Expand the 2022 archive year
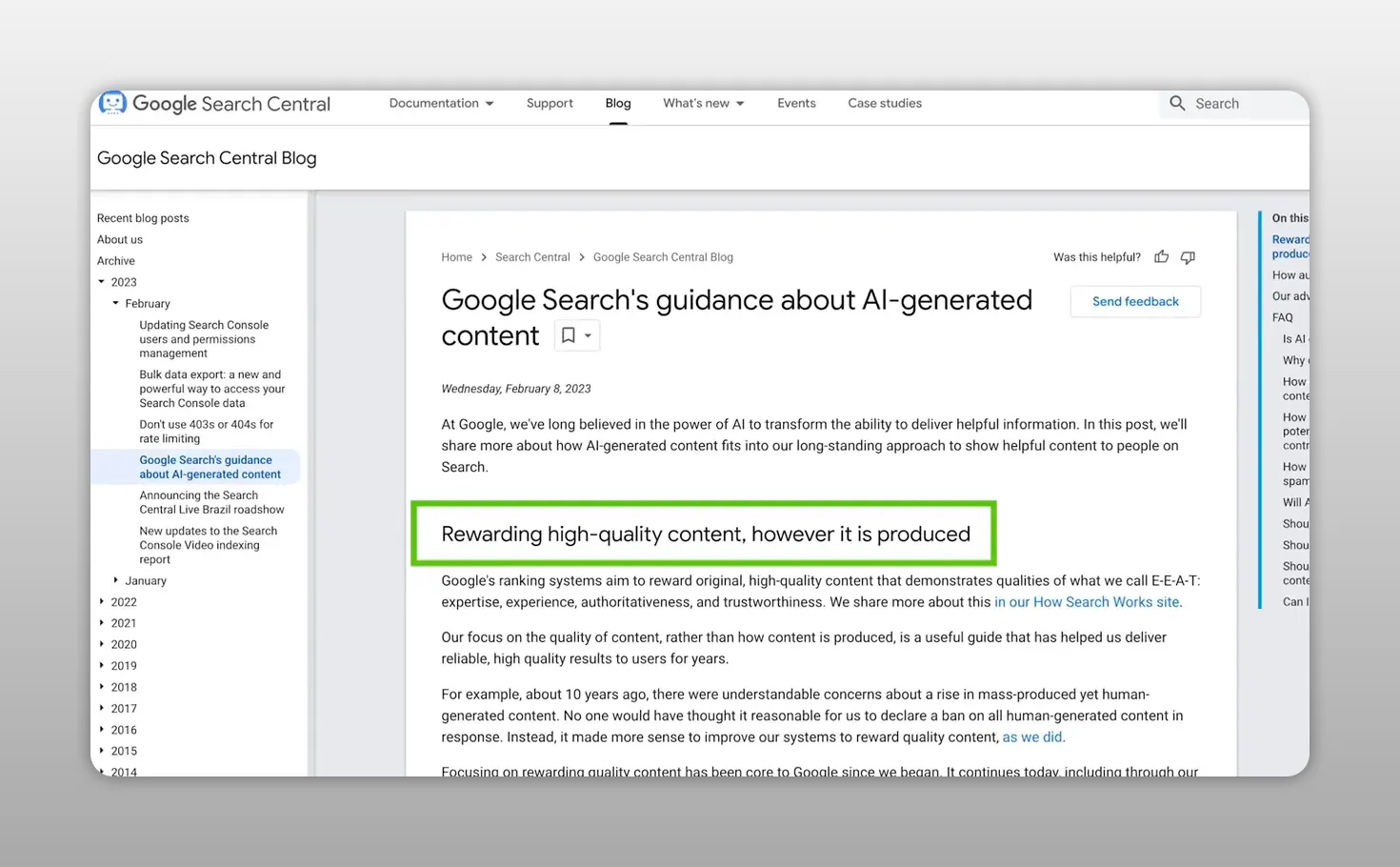Viewport: 1400px width, 867px height. tap(102, 601)
